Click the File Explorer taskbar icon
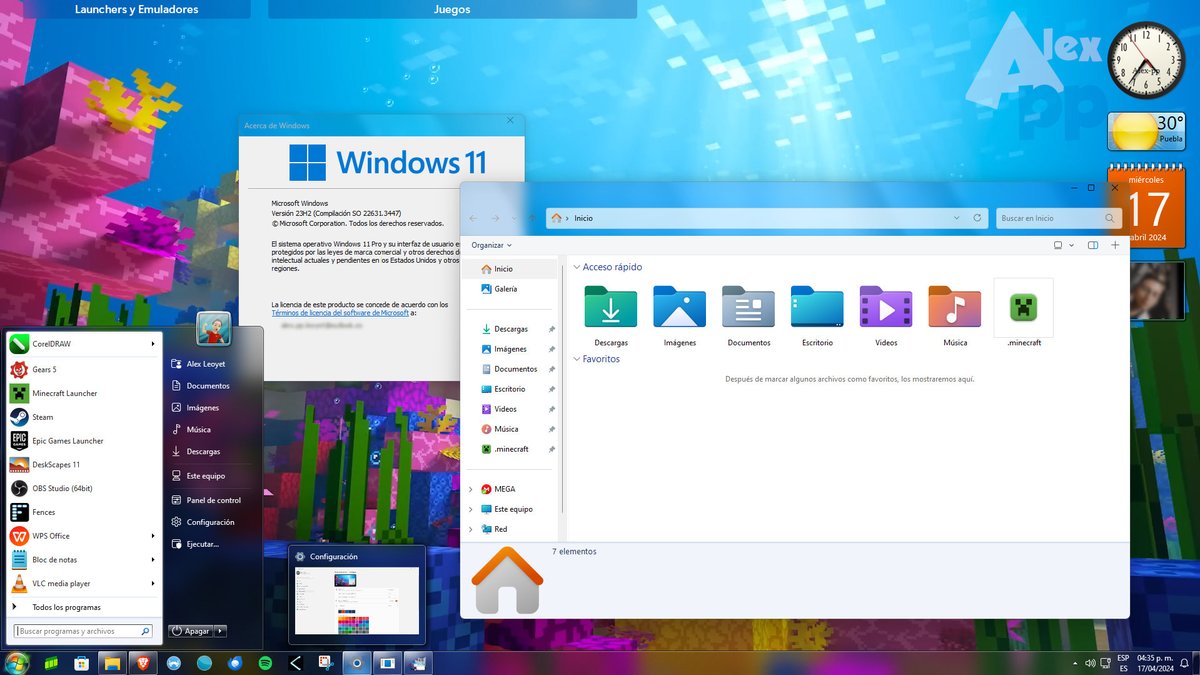This screenshot has width=1200, height=675. pos(112,662)
